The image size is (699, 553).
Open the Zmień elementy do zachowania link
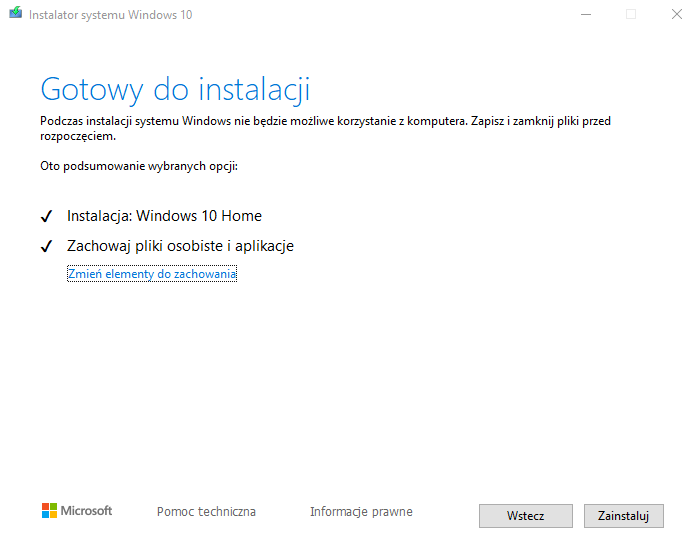pos(152,274)
